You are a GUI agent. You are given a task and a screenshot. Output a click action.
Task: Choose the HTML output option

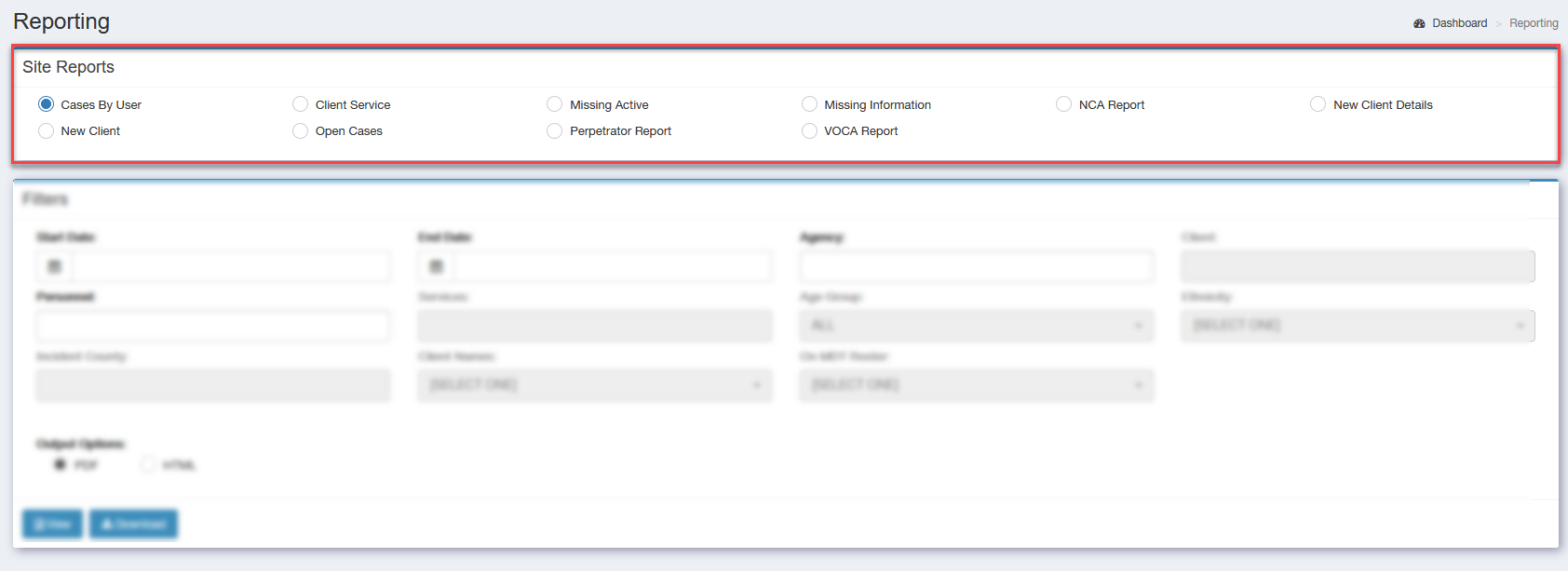pos(148,464)
